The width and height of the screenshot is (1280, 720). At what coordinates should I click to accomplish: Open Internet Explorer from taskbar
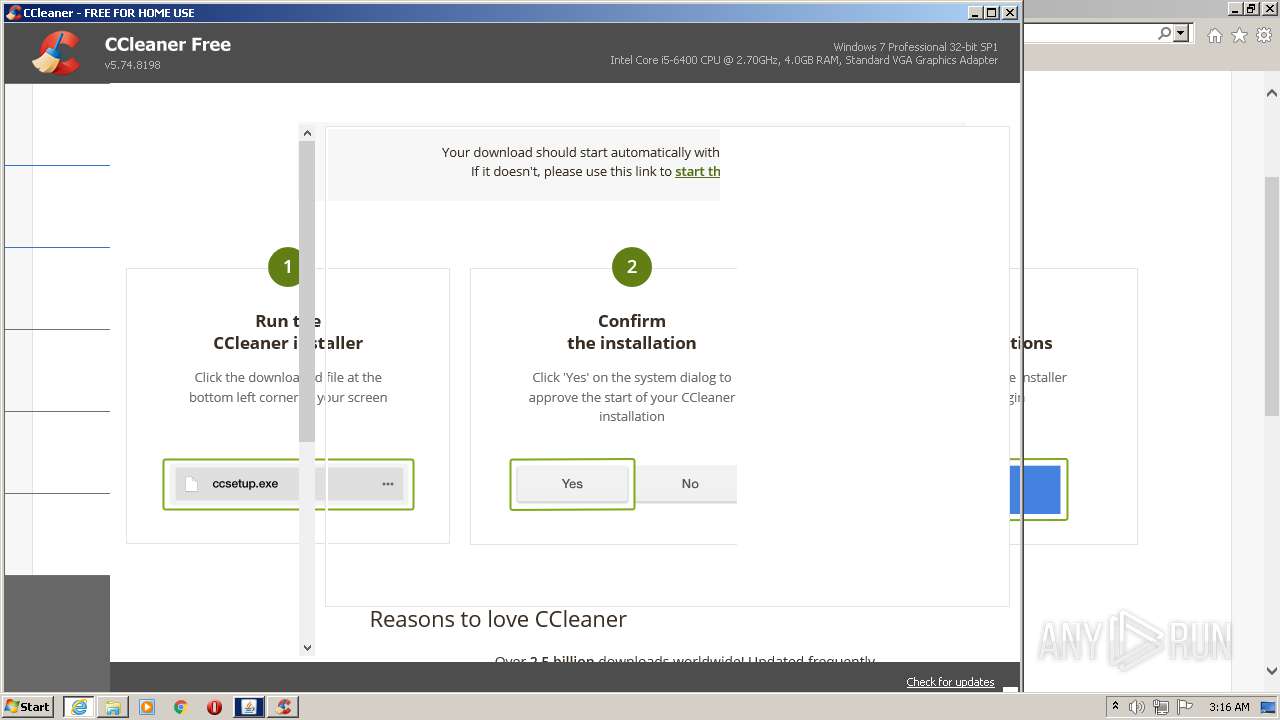click(78, 707)
